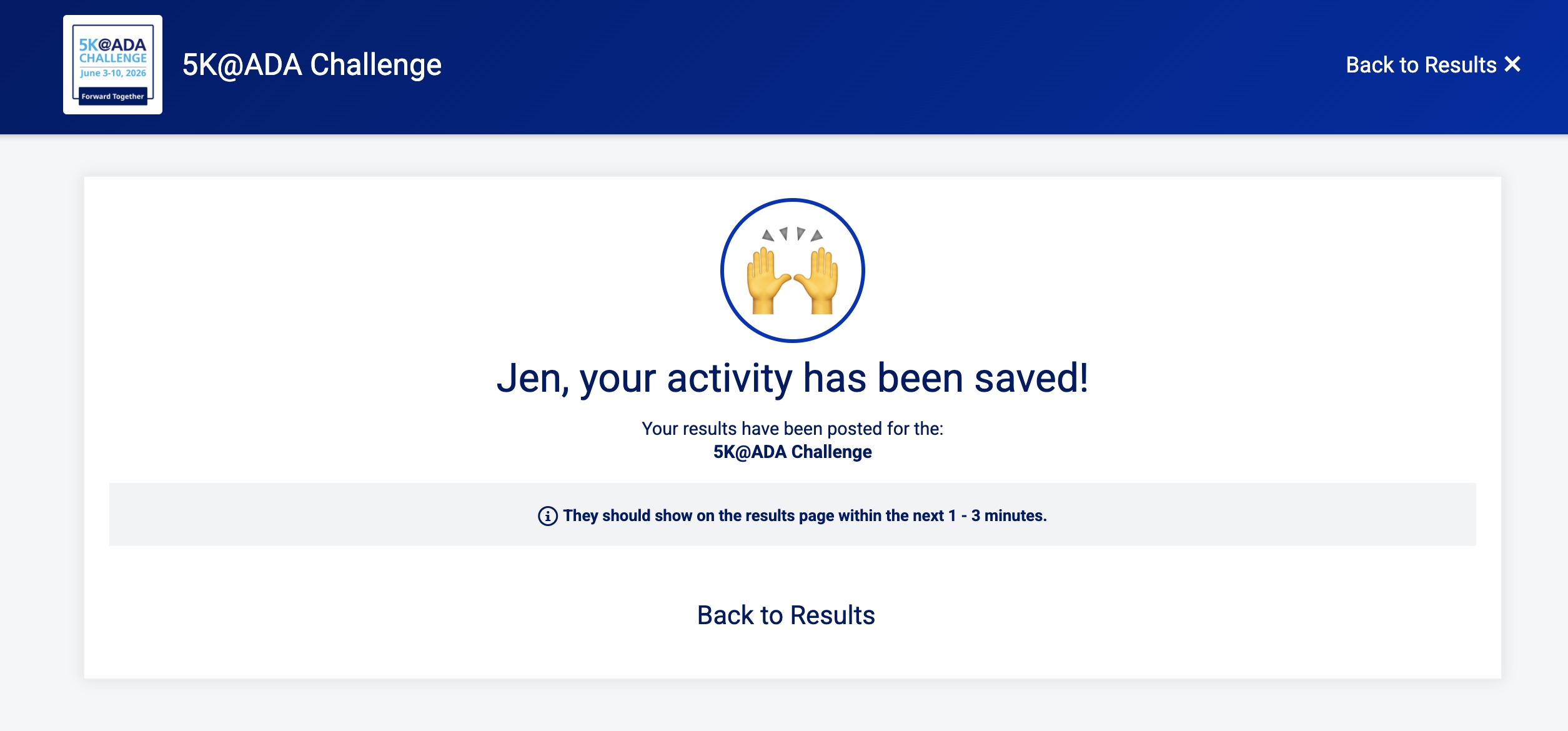Follow the bottom Back to Results link
This screenshot has height=731, width=1568.
786,615
